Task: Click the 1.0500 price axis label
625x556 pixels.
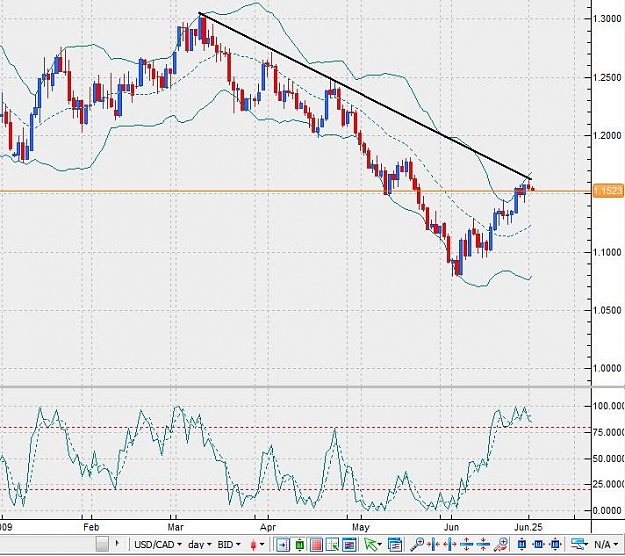Action: click(x=607, y=310)
